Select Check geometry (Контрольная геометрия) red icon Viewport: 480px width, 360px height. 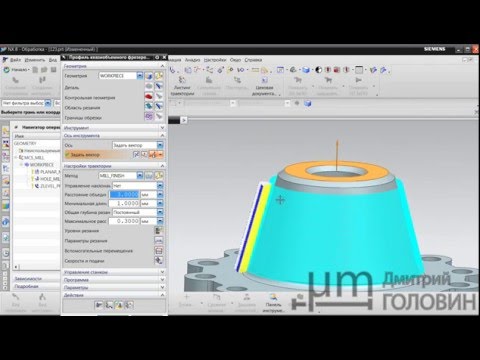click(x=149, y=97)
